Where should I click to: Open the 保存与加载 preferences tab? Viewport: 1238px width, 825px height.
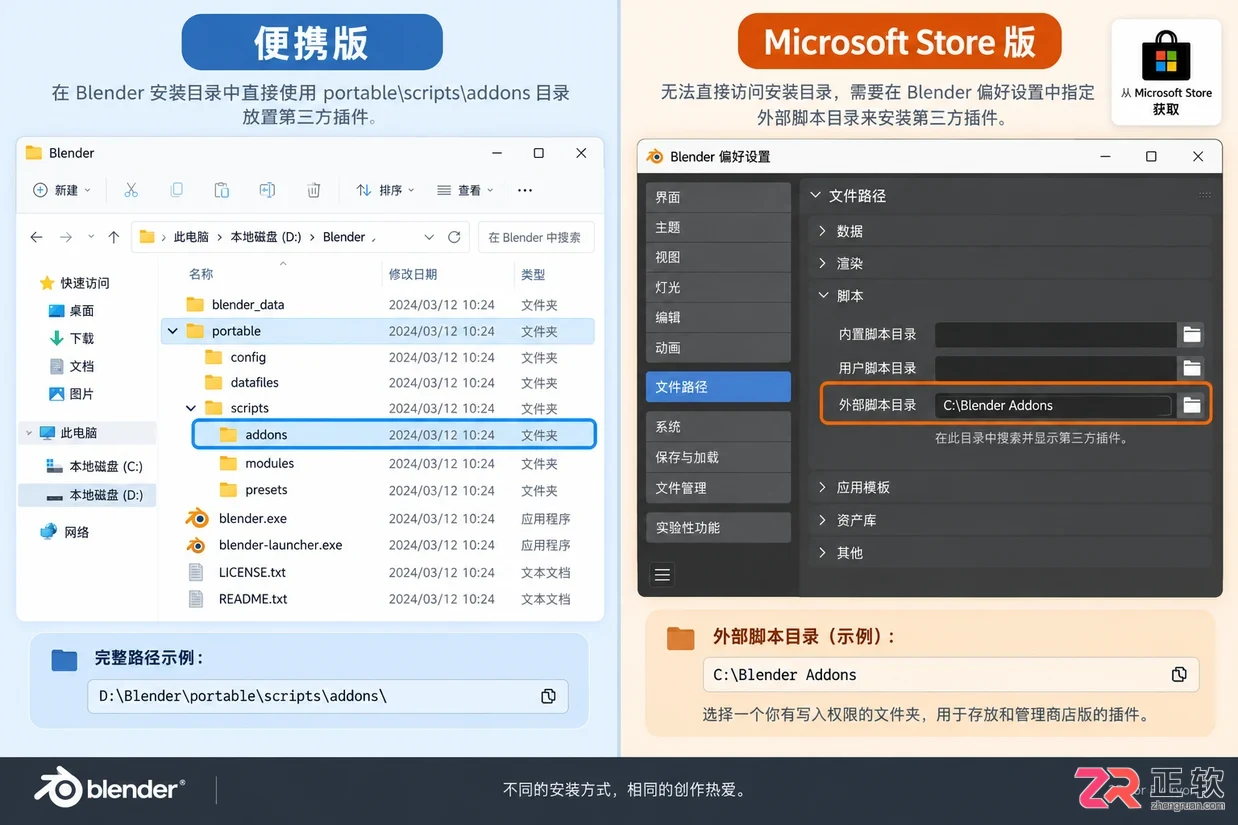[x=718, y=457]
